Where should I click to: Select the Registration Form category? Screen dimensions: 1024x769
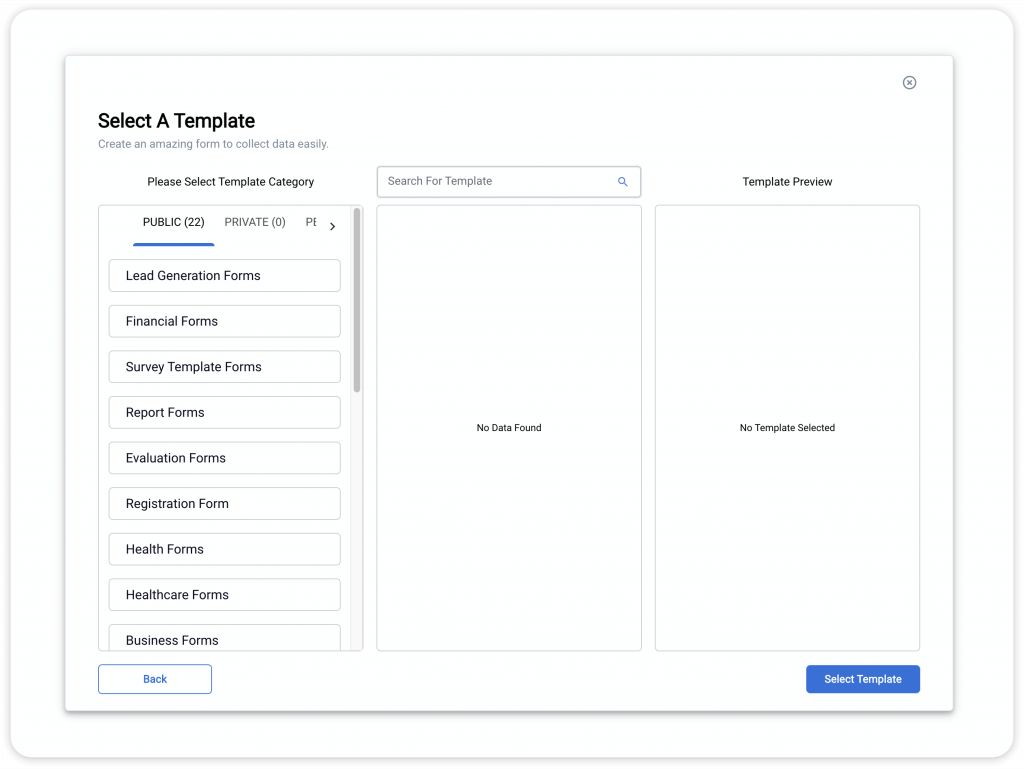pos(224,503)
